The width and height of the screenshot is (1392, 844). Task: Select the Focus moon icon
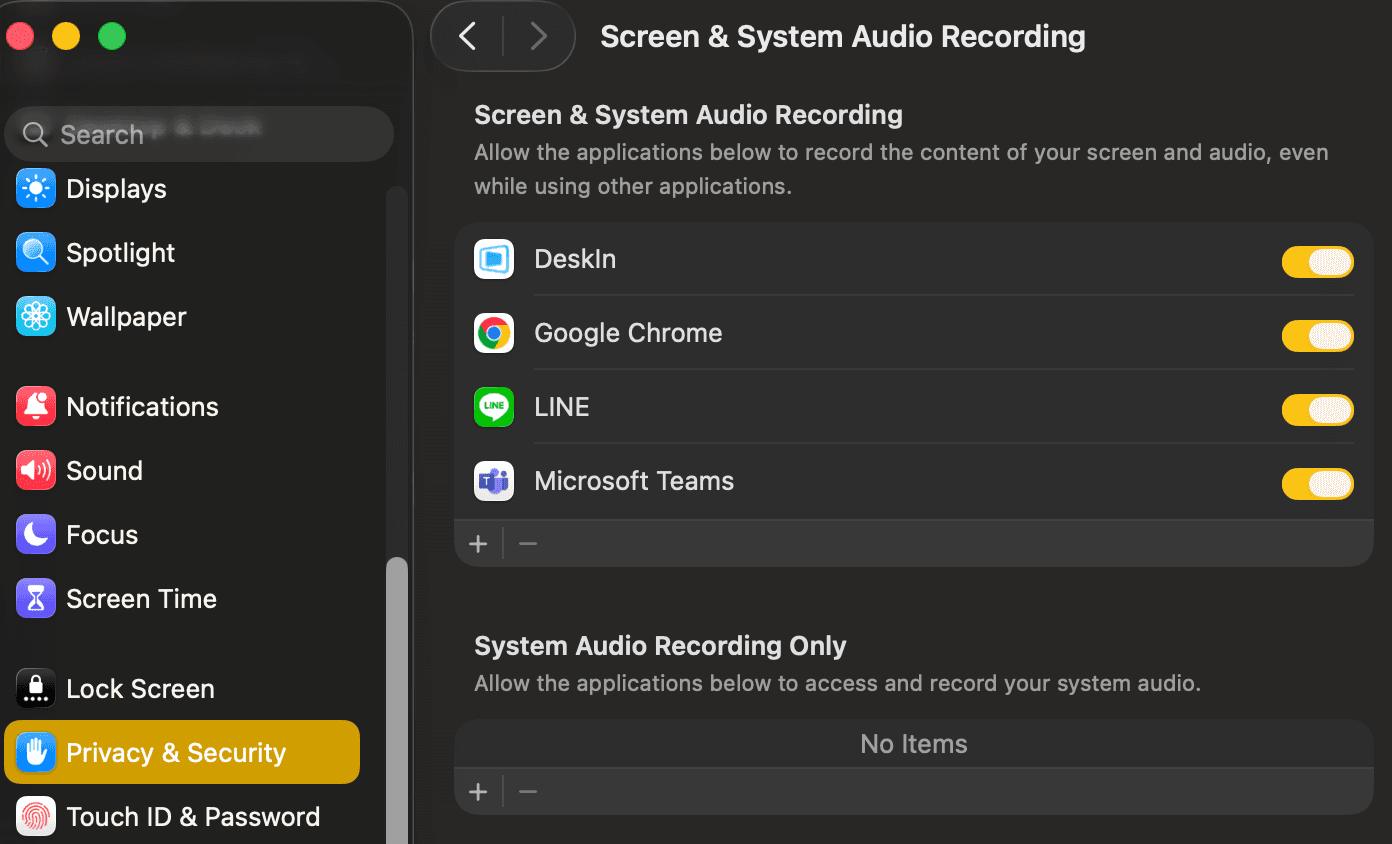coord(36,534)
